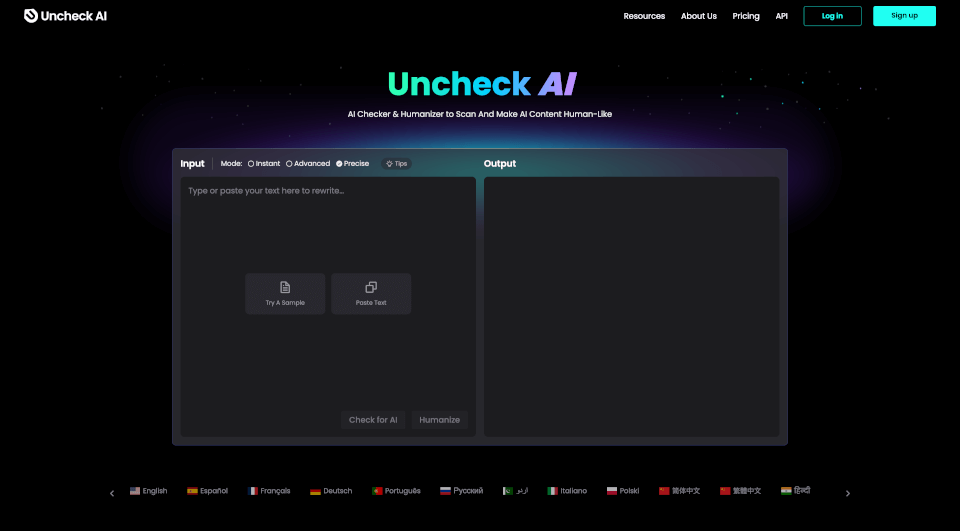
Task: Click the Output panel area
Action: pos(631,306)
